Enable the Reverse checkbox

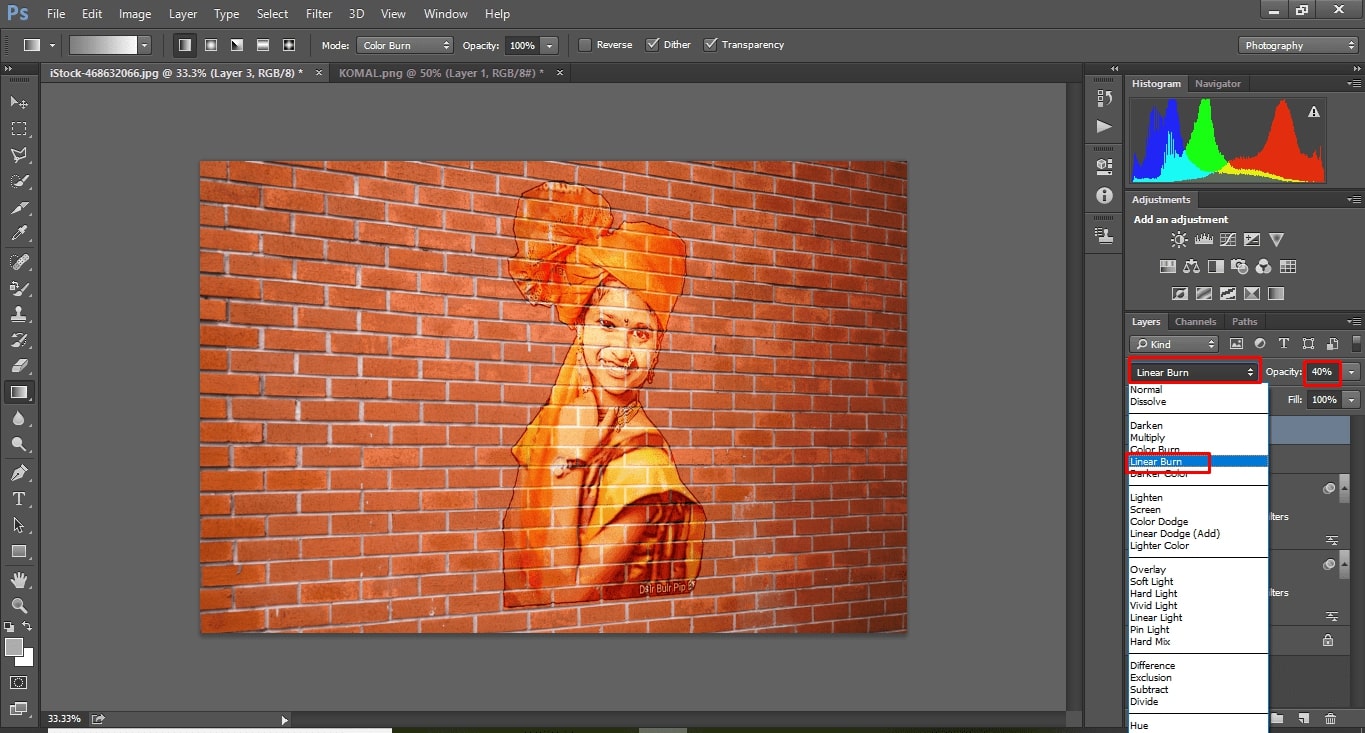(585, 45)
